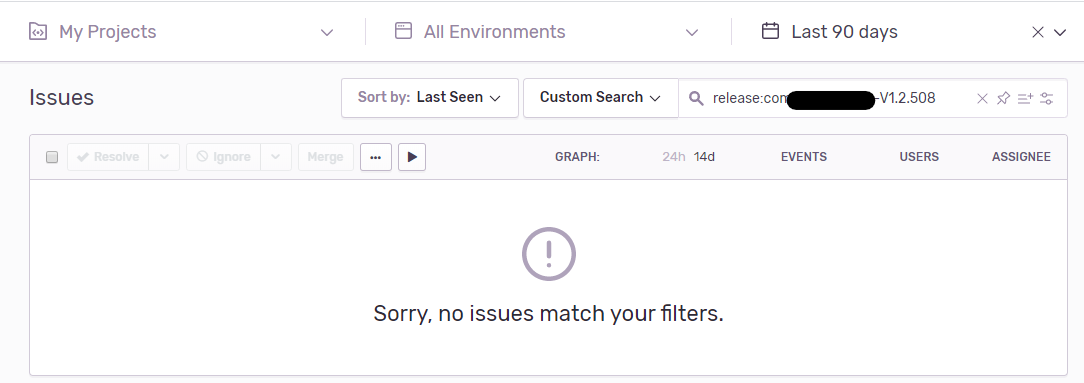Click the My Projects folder icon
1084x383 pixels.
click(x=37, y=32)
